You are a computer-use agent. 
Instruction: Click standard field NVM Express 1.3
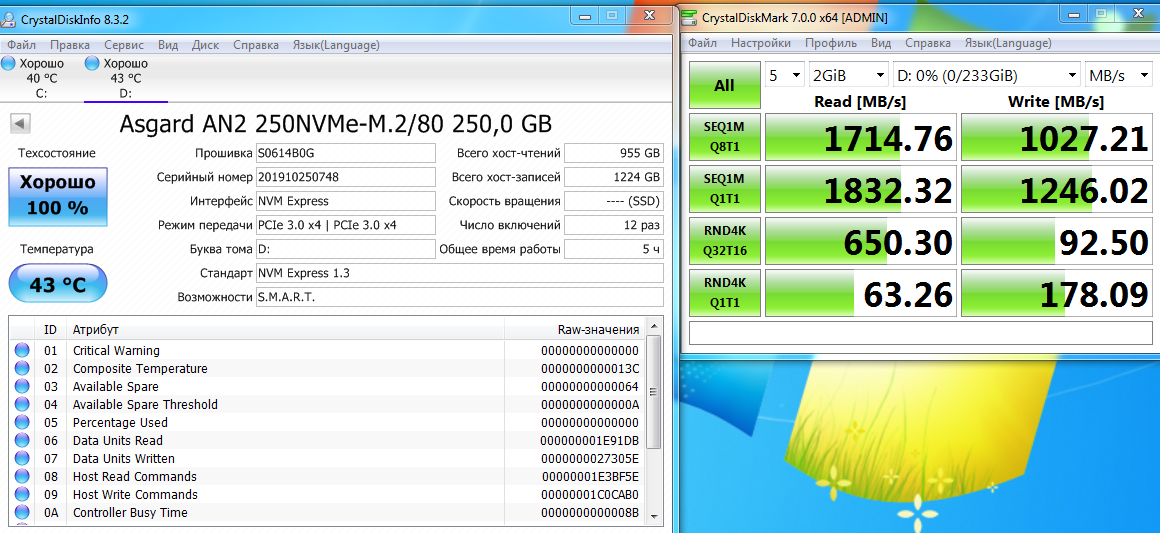pyautogui.click(x=459, y=273)
